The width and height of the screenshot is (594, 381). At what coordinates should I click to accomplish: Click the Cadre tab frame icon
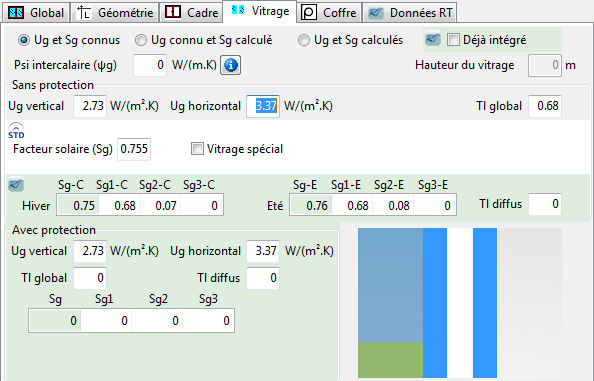[x=173, y=12]
